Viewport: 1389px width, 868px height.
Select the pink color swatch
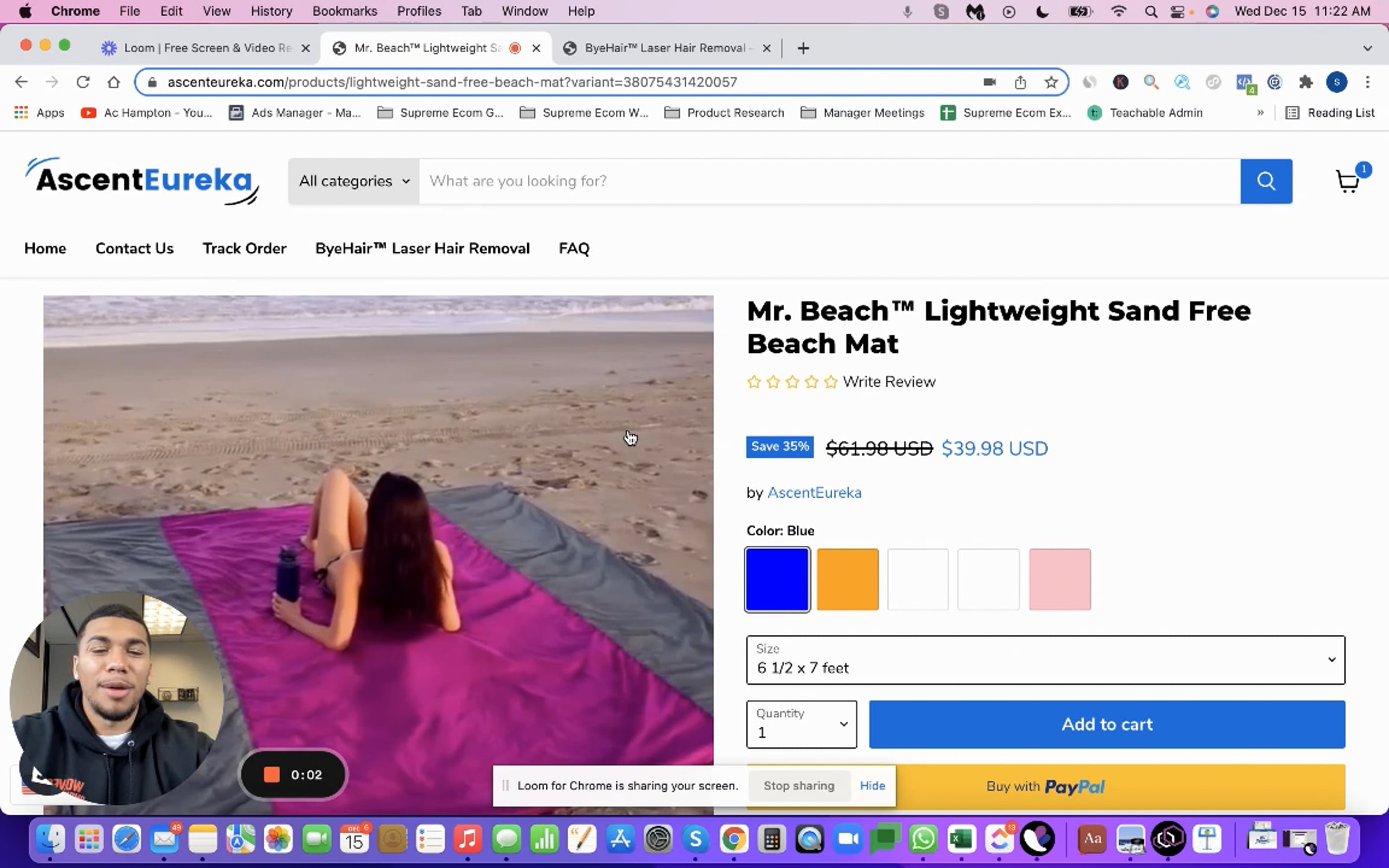(x=1059, y=579)
